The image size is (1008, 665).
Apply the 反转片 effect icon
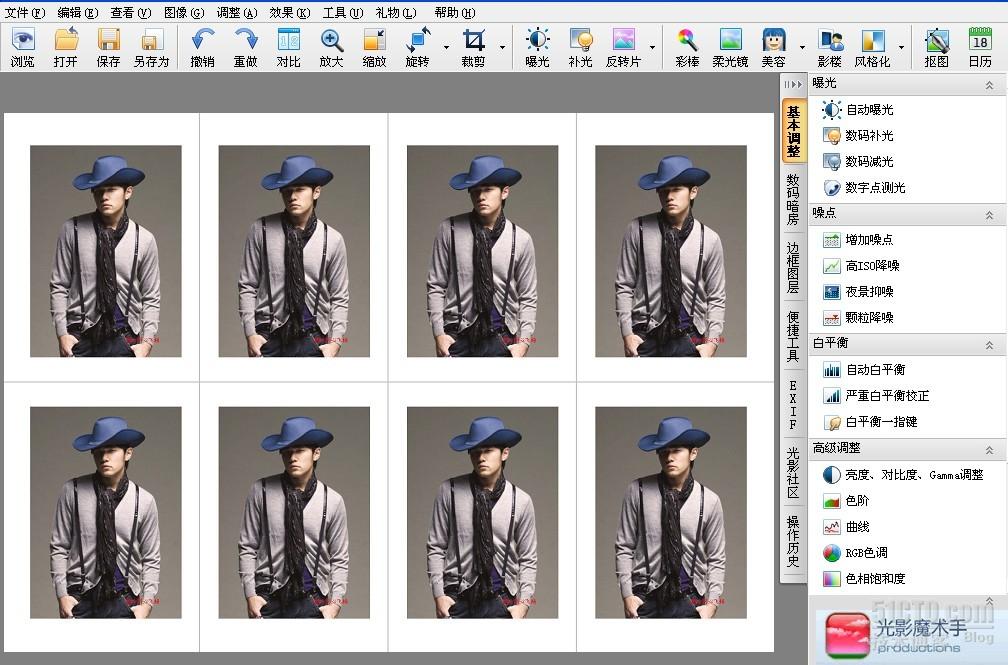[x=624, y=48]
